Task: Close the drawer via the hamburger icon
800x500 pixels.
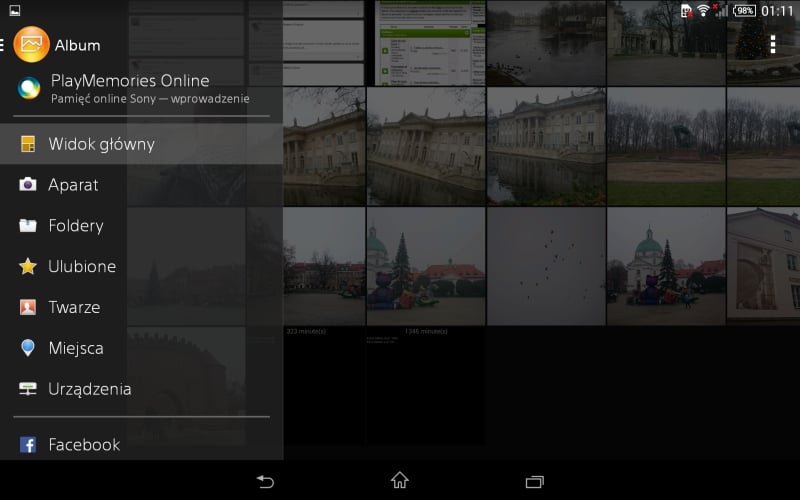Action: point(2,45)
